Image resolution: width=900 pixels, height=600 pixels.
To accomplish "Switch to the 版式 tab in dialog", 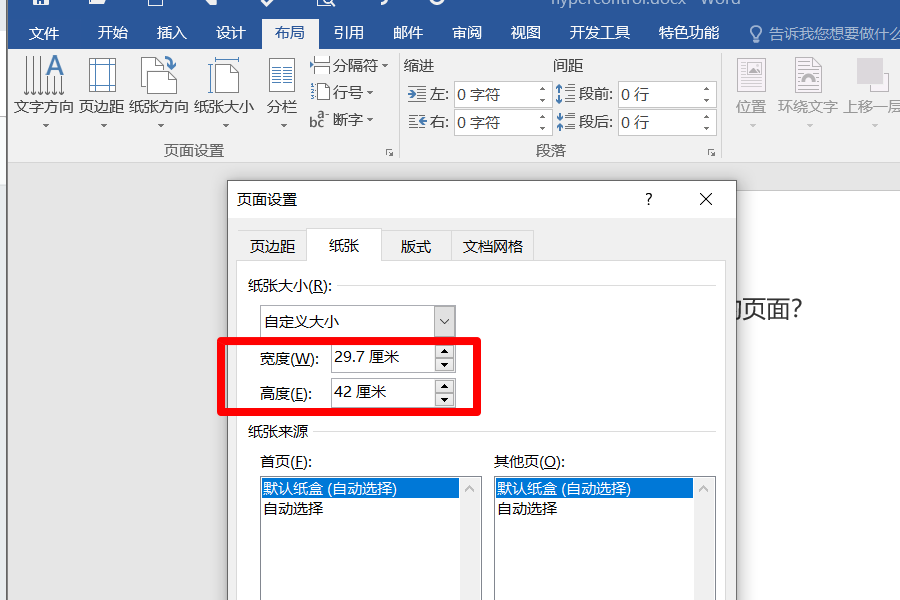I will tap(416, 245).
